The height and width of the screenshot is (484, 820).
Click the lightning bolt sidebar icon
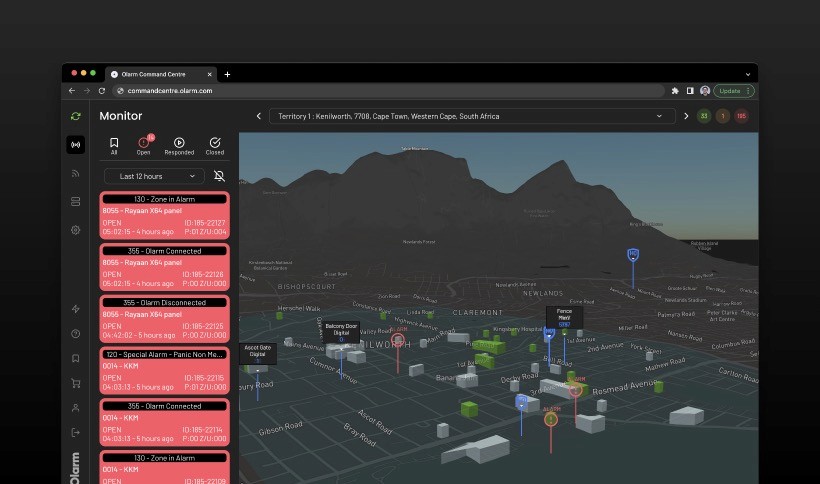(76, 309)
